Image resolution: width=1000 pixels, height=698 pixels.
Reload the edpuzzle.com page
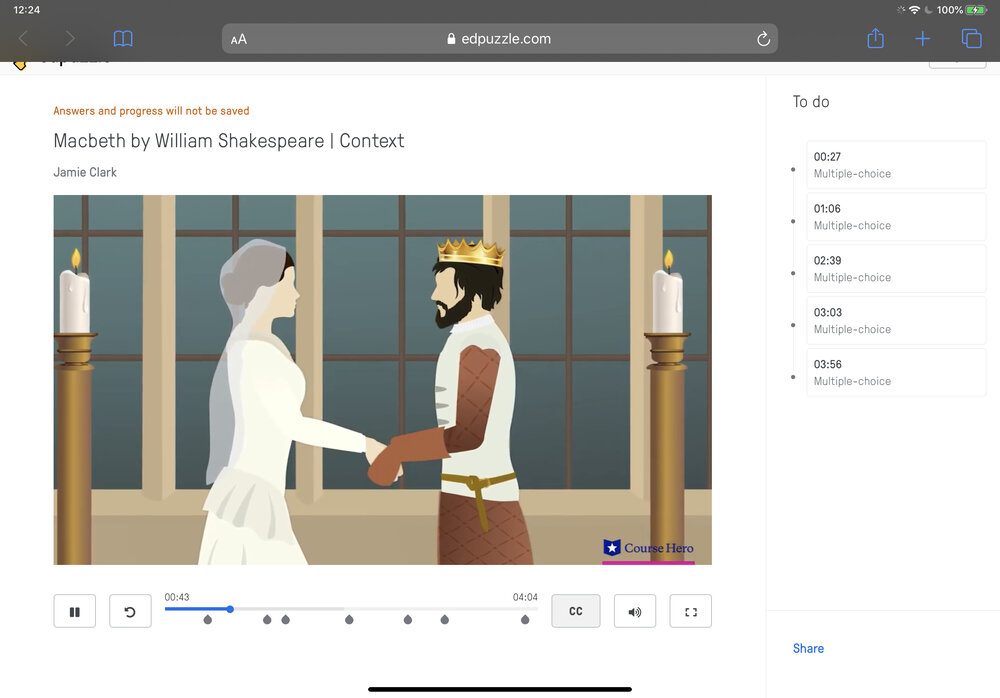pos(763,38)
